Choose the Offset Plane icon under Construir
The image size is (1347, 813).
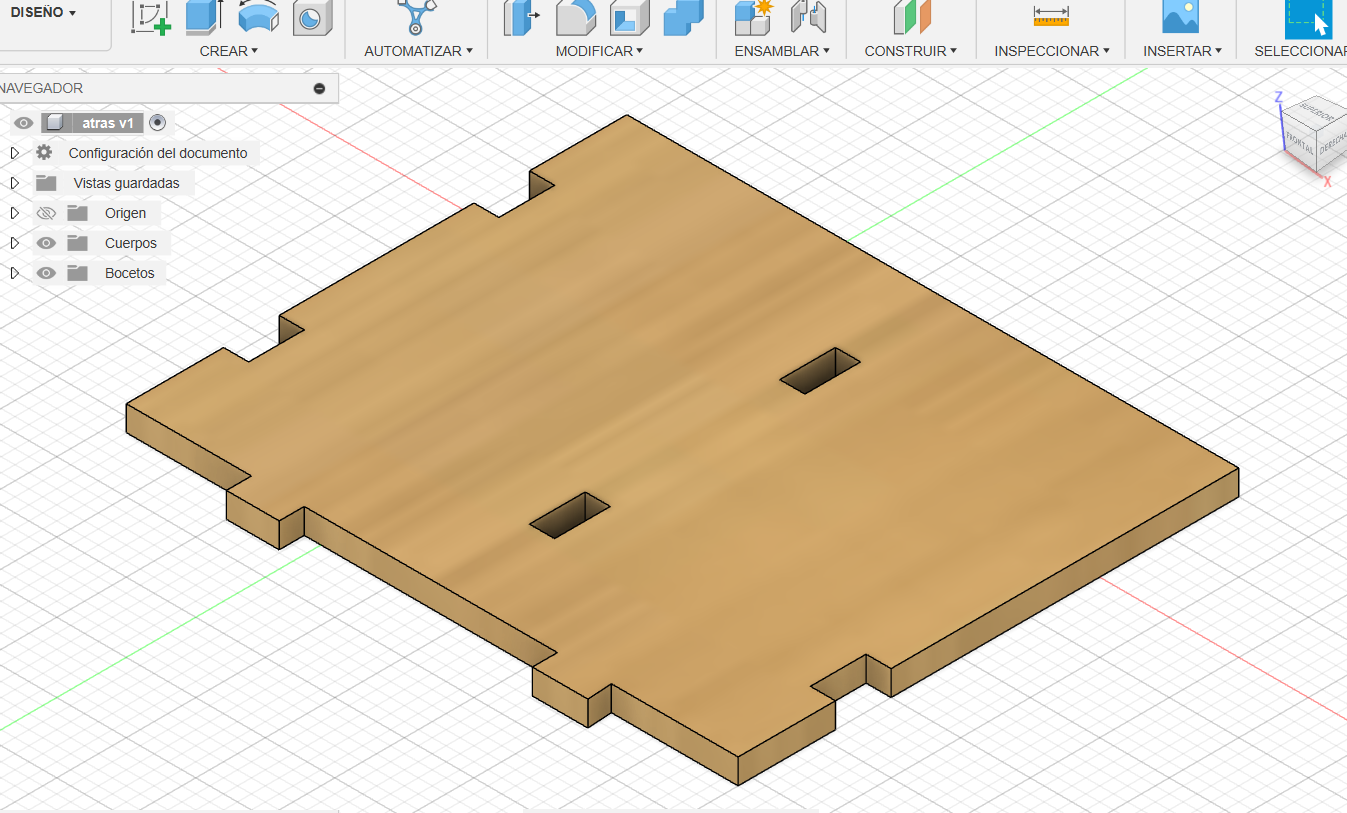click(911, 18)
